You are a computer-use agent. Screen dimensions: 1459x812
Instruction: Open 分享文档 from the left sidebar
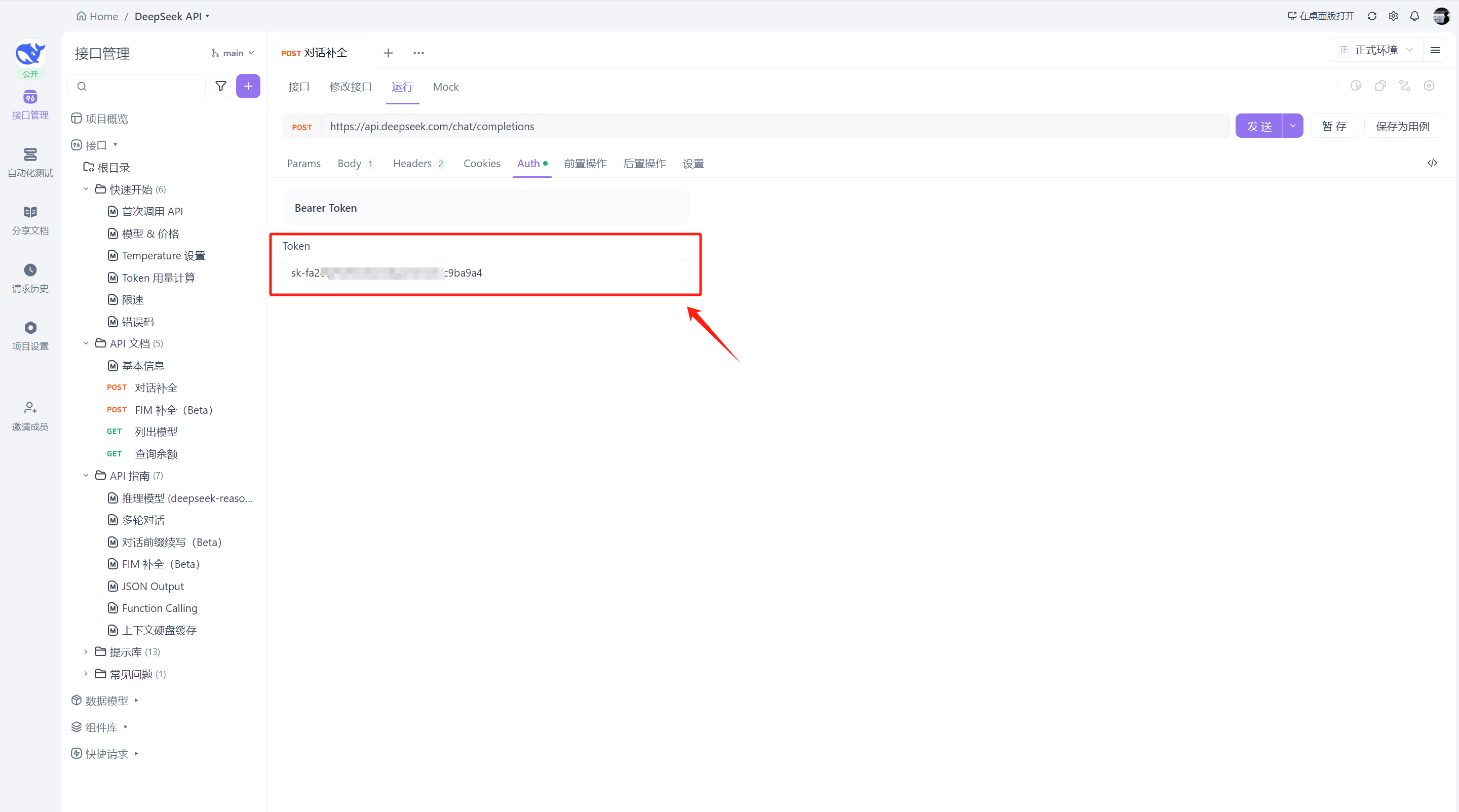(x=30, y=221)
